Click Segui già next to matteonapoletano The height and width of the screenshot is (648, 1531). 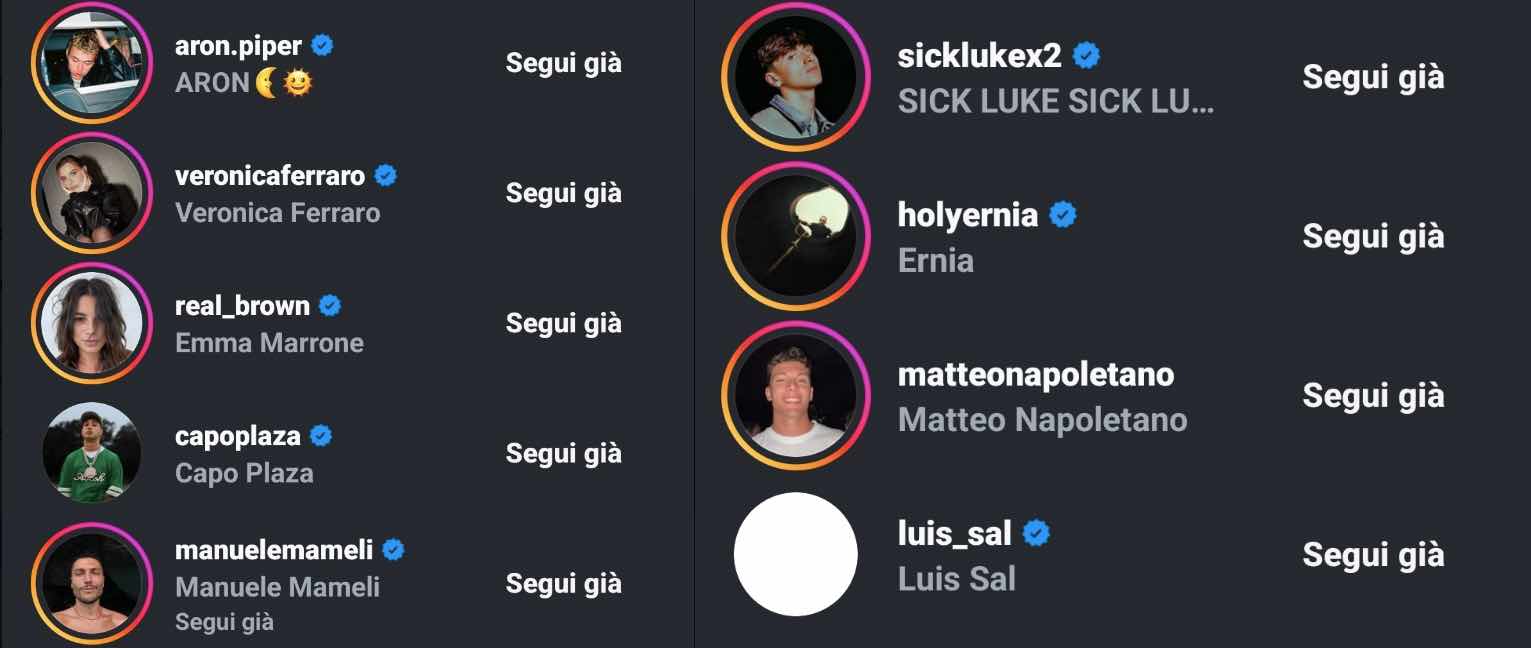pyautogui.click(x=1373, y=395)
